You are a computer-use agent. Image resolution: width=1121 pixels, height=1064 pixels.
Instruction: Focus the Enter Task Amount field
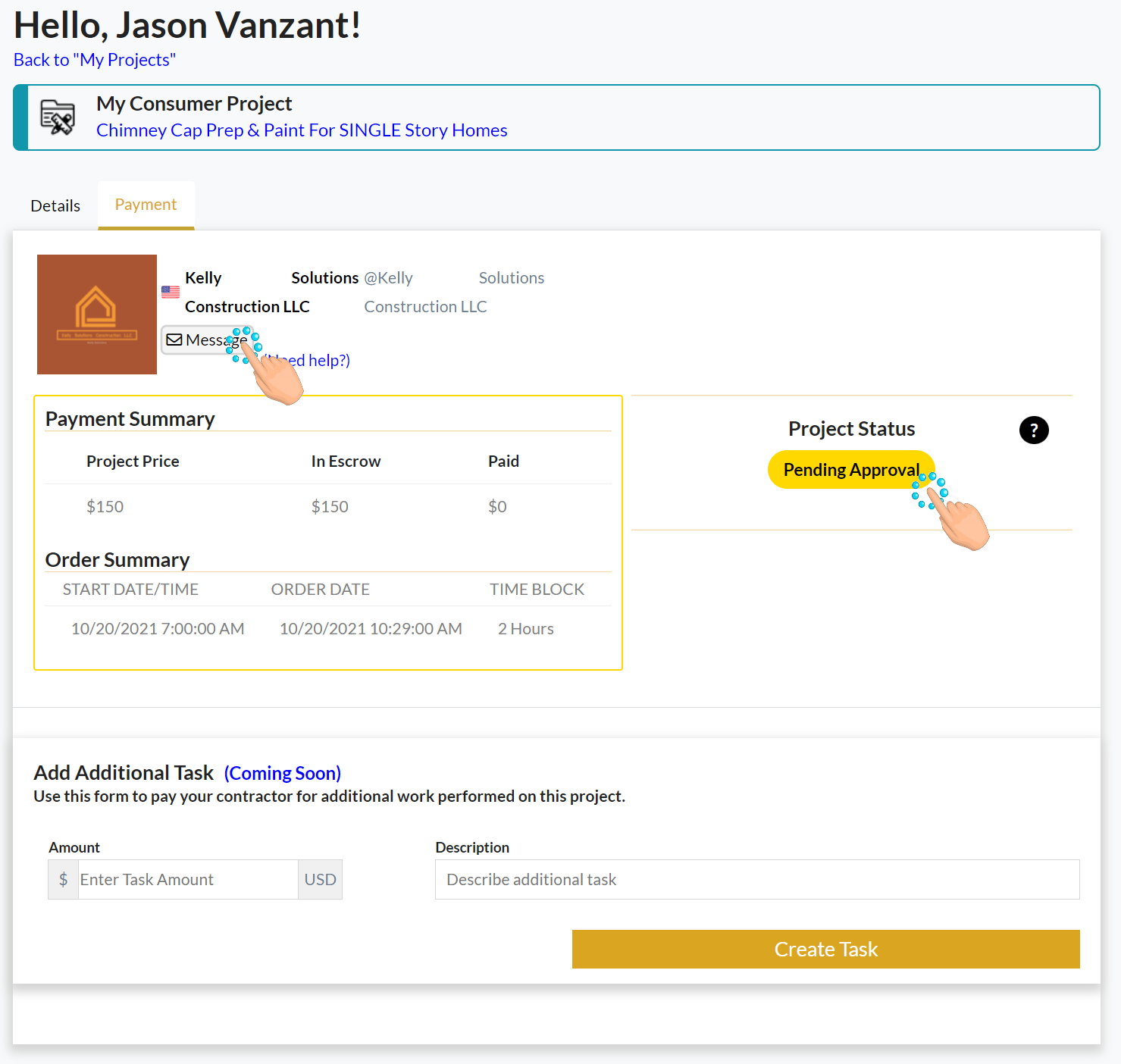pos(188,879)
